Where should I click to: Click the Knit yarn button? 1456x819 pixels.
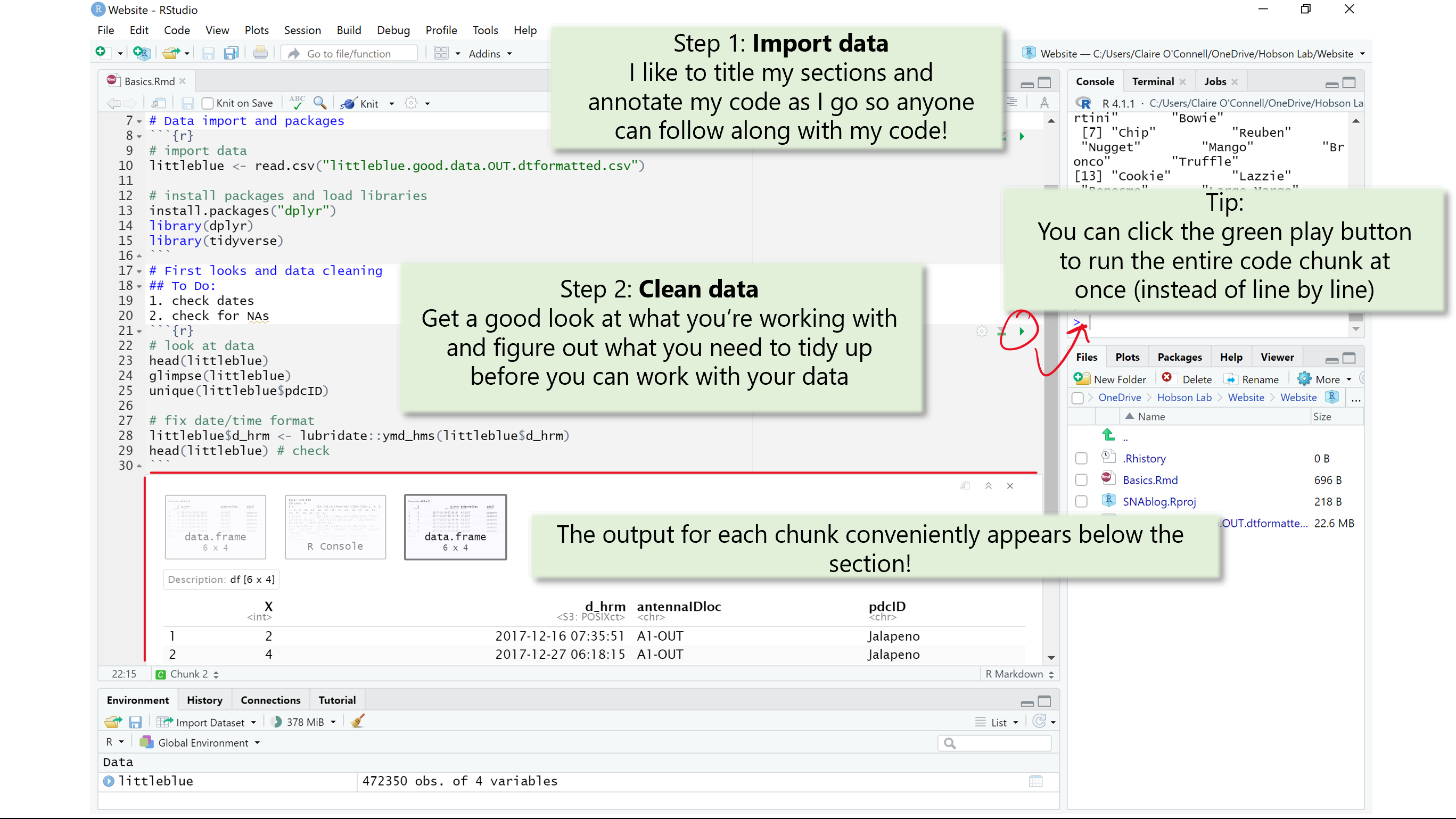point(359,103)
